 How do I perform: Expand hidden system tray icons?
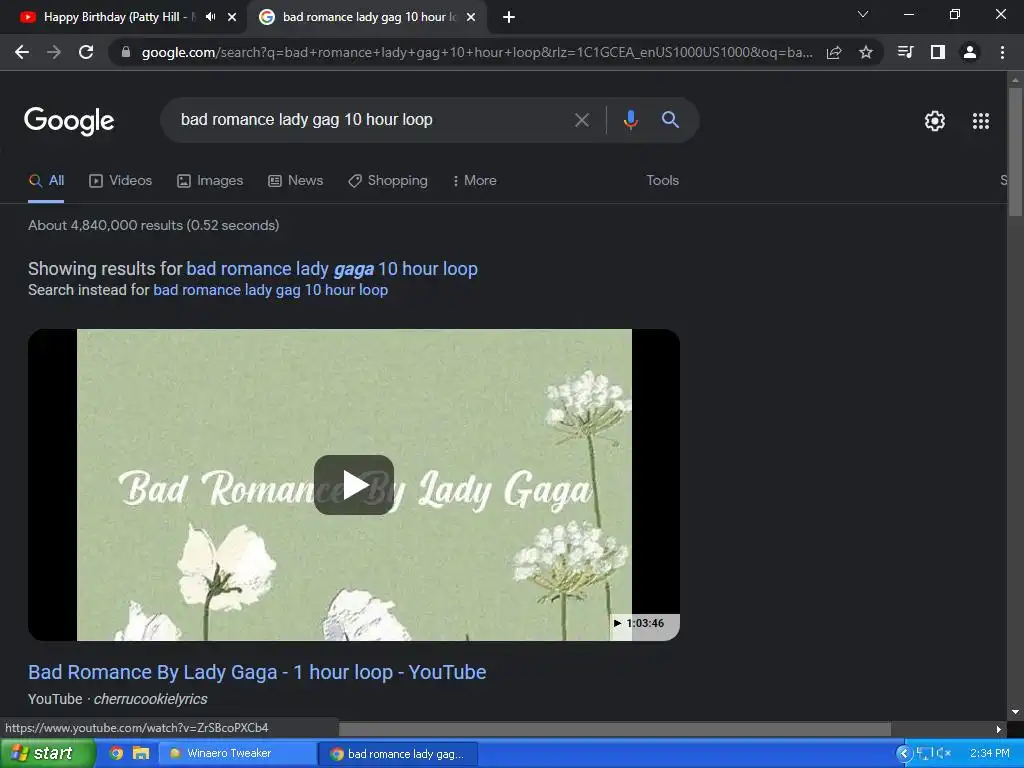904,754
